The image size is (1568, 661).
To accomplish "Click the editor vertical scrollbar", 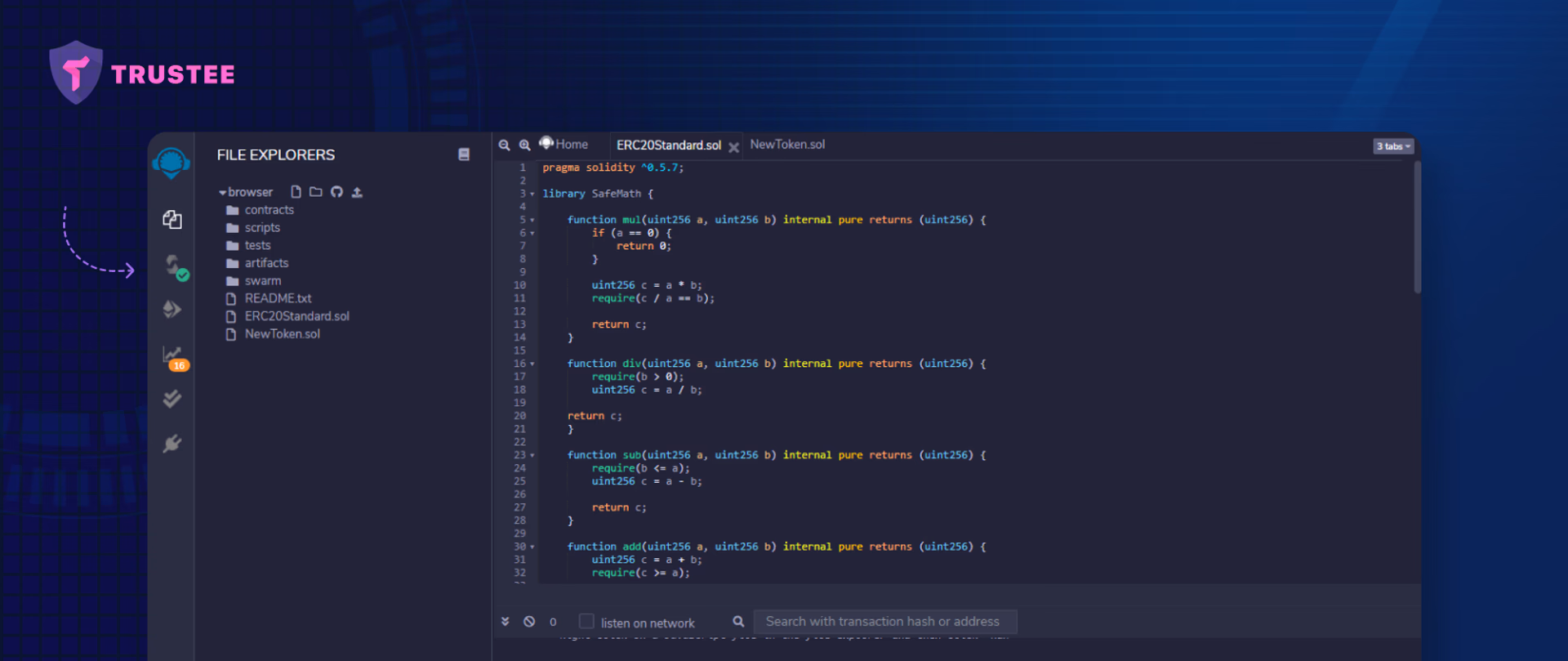I will coord(1417,227).
